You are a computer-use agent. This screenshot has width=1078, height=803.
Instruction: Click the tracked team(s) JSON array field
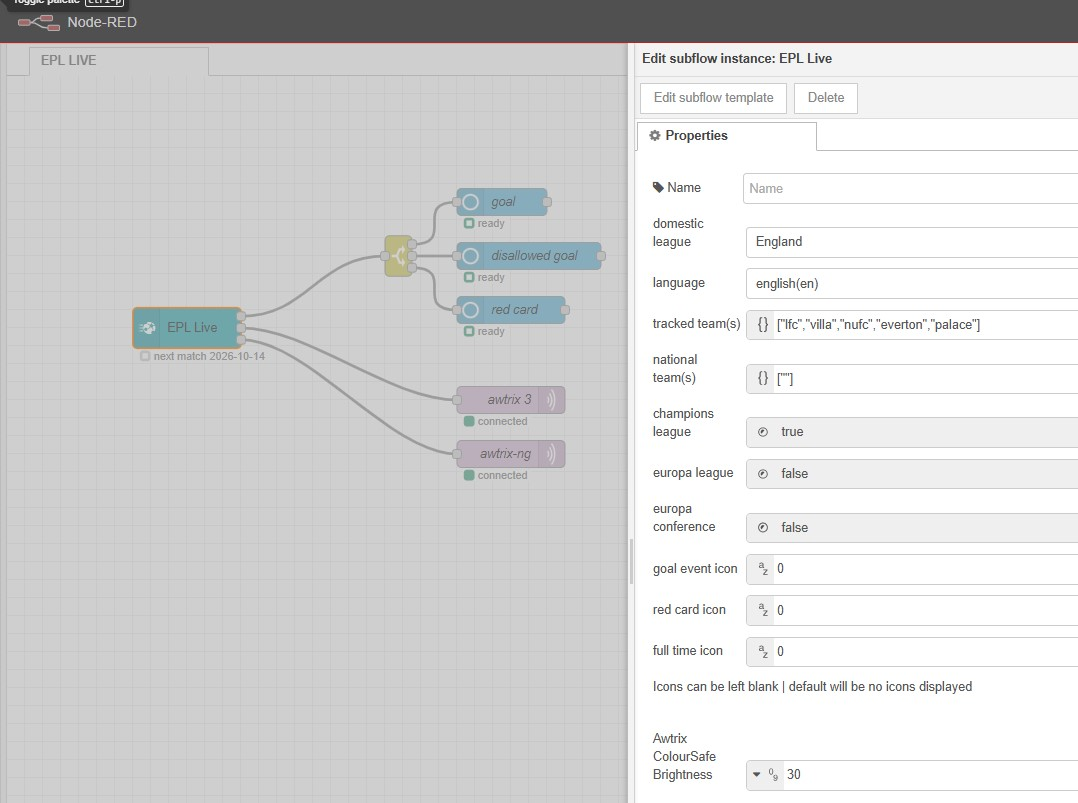click(x=925, y=324)
